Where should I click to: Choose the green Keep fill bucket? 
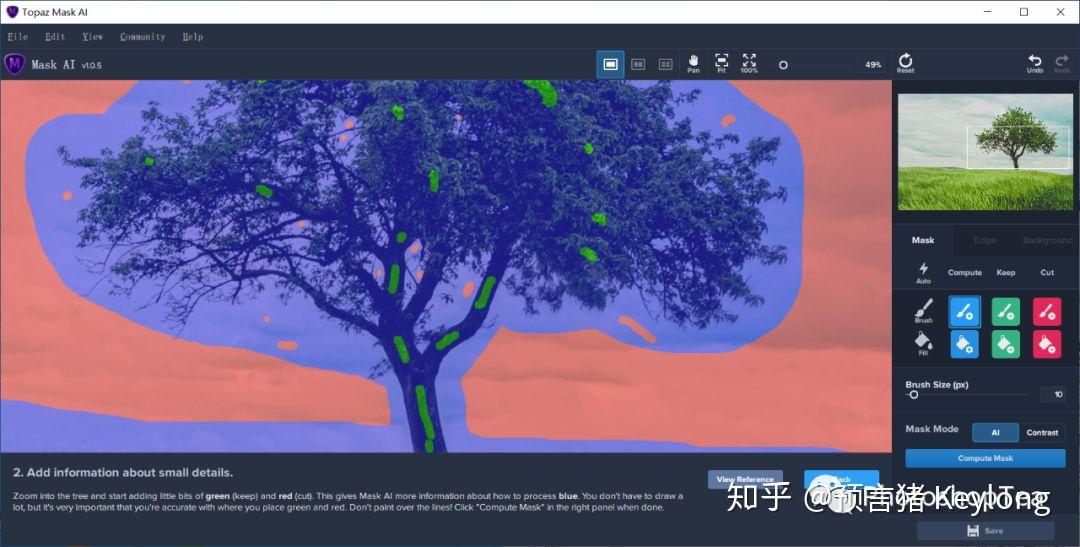tap(1006, 344)
